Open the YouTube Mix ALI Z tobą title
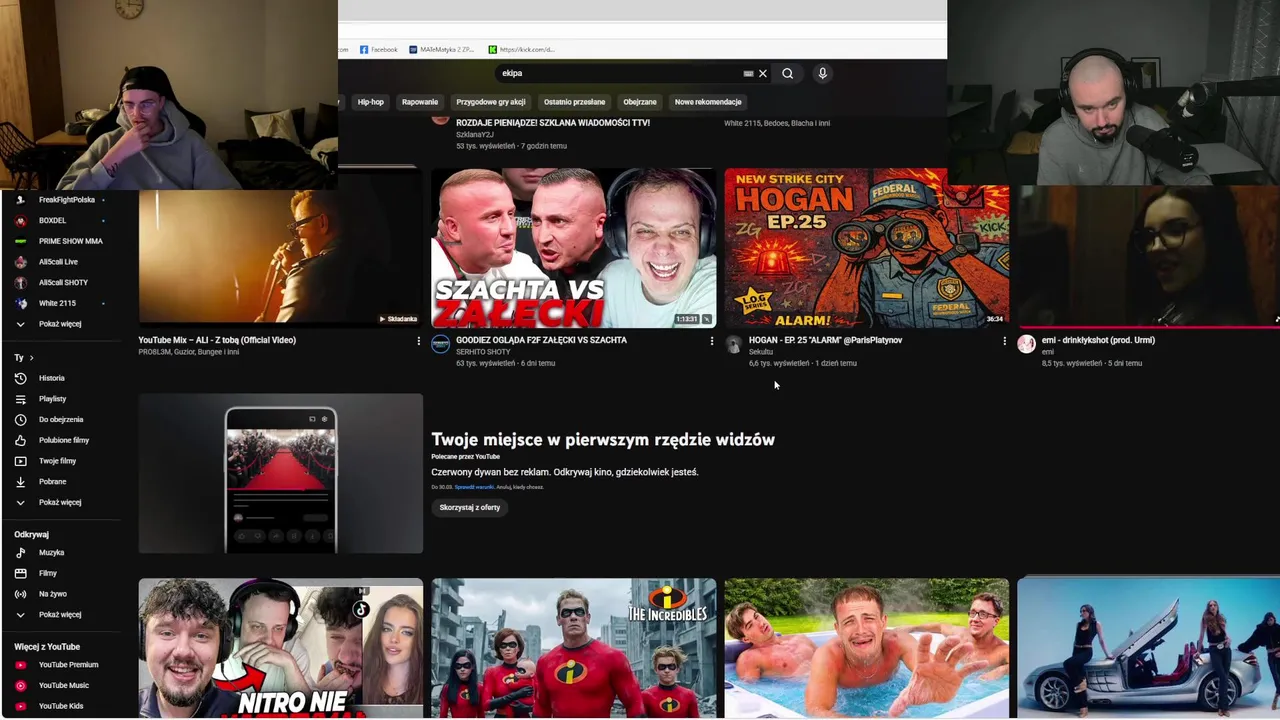This screenshot has height=720, width=1280. click(217, 340)
